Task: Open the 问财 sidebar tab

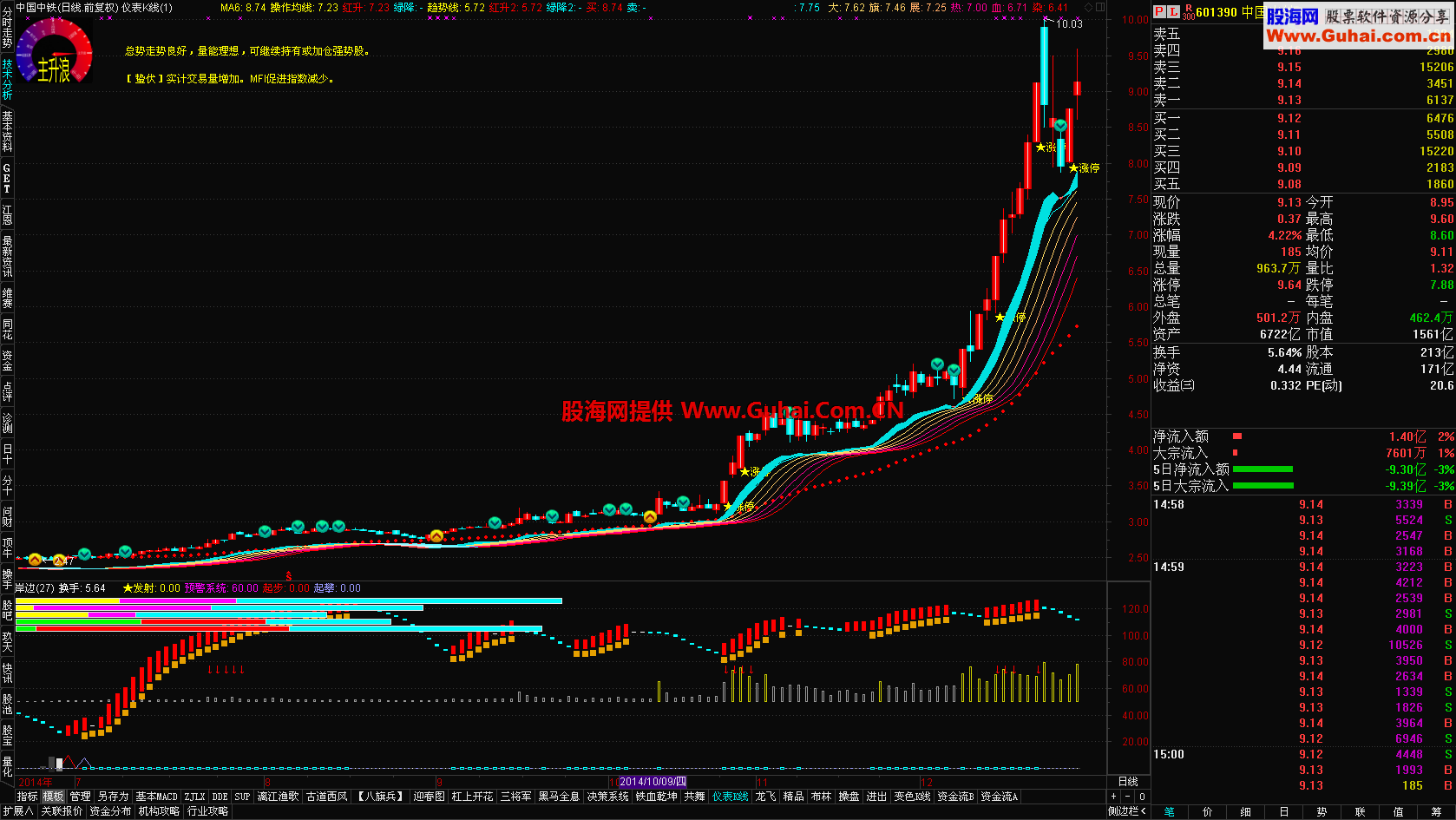Action: tap(7, 516)
